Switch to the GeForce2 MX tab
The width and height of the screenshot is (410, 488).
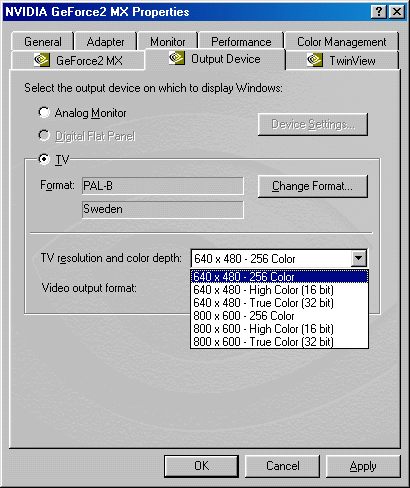click(x=78, y=60)
